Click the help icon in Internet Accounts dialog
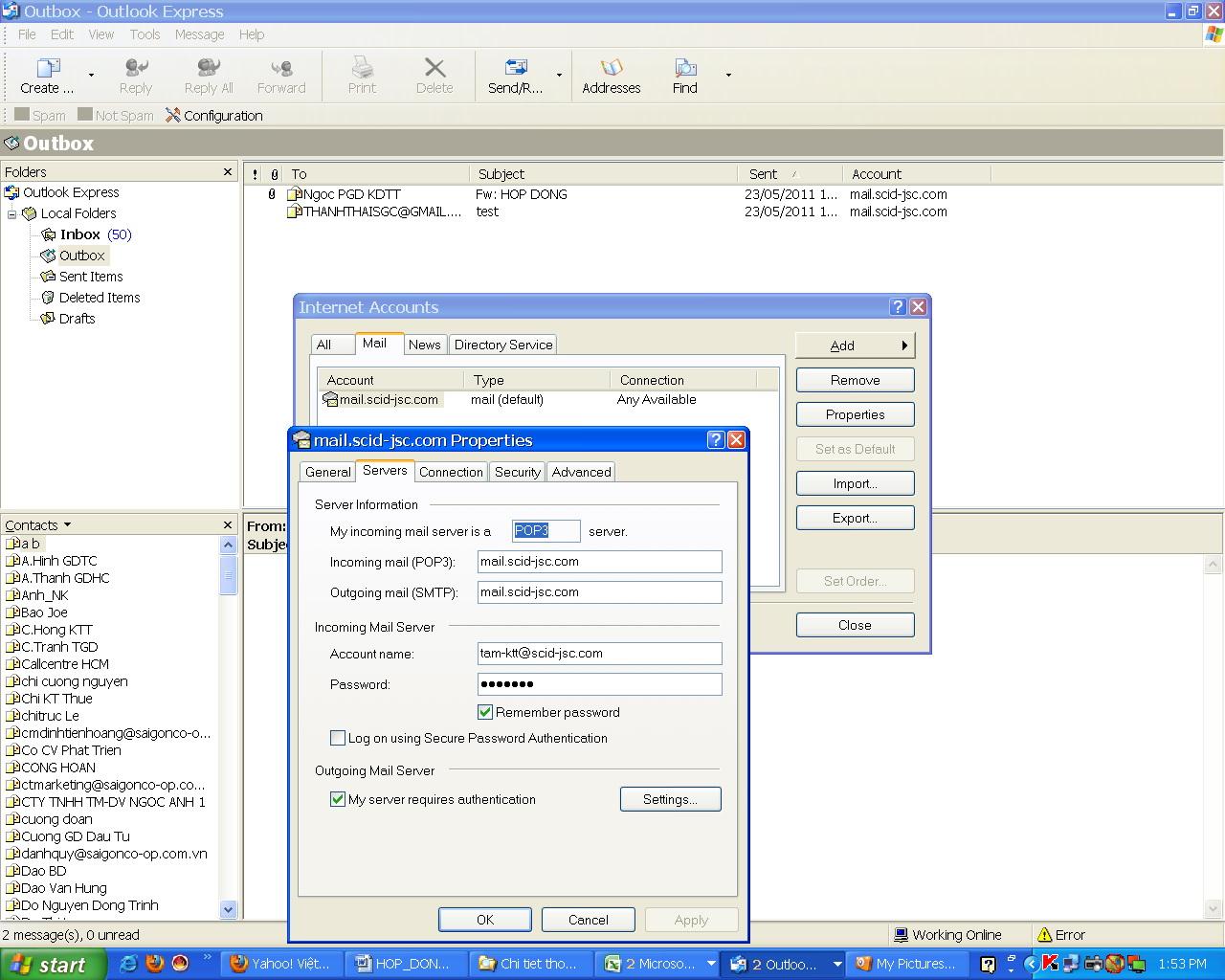 [x=897, y=306]
